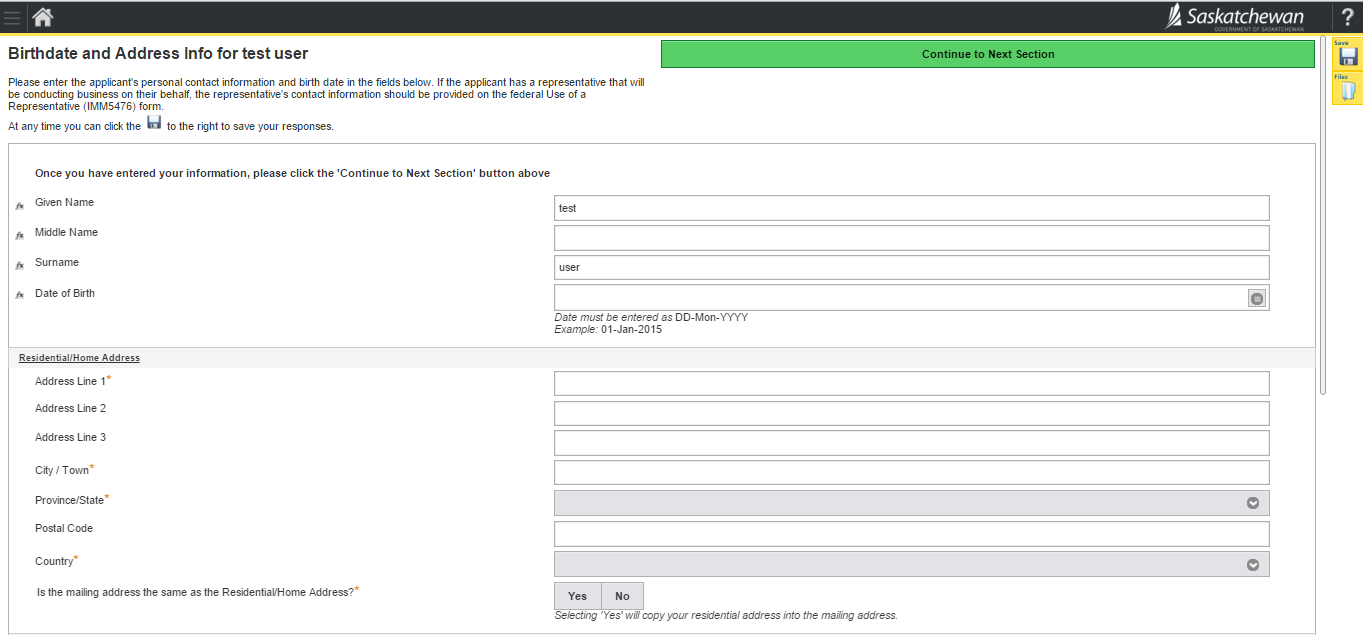
Task: Click the Middle Name field
Action: click(x=912, y=238)
